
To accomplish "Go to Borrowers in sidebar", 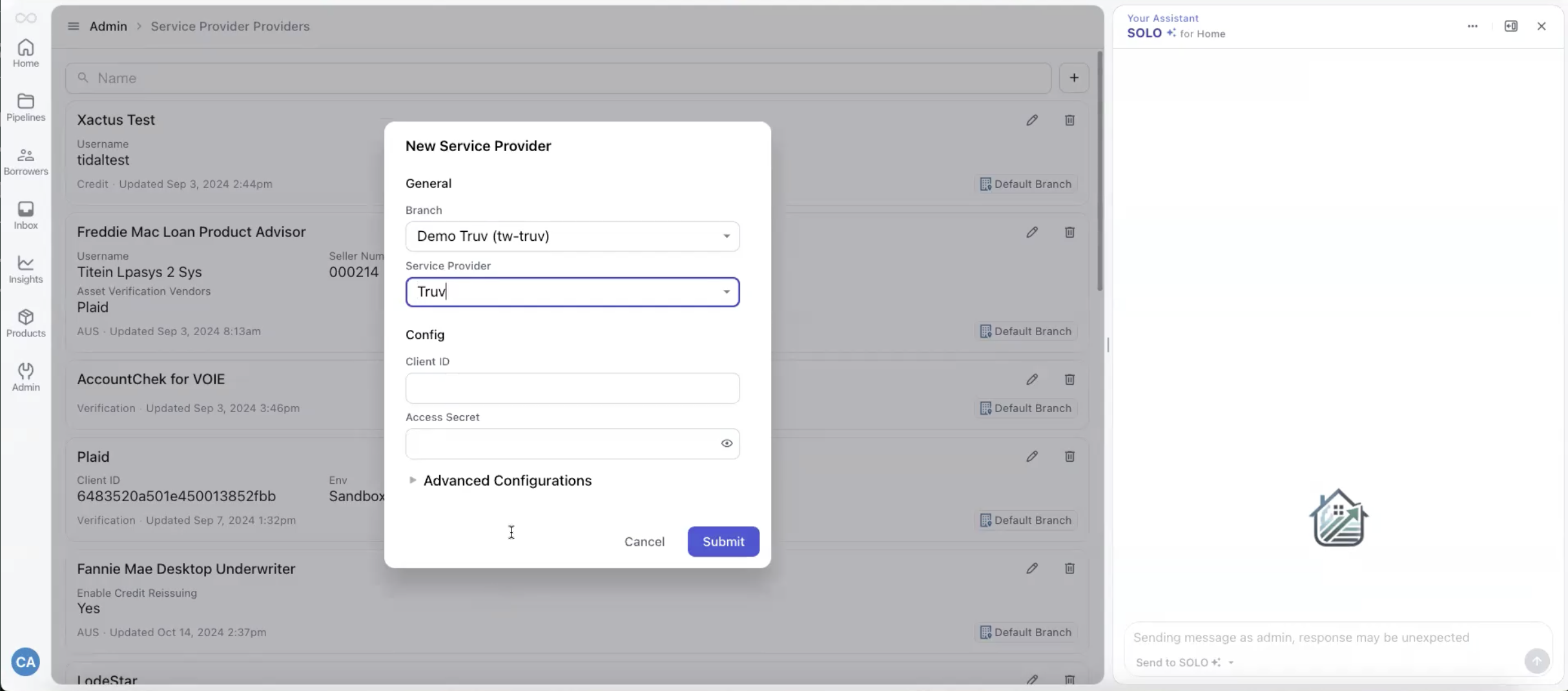I will pyautogui.click(x=25, y=161).
